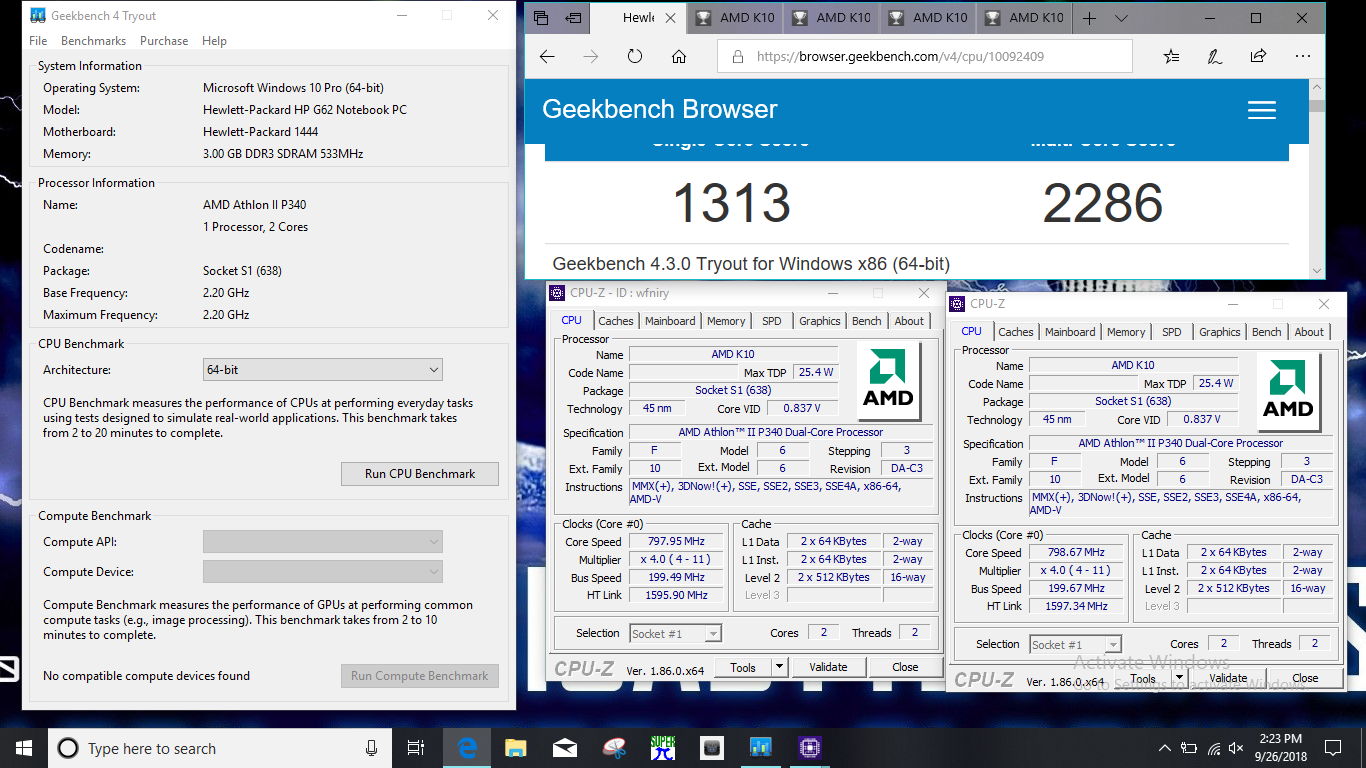The width and height of the screenshot is (1366, 768).
Task: Switch to Mainboard tab in CPU-Z wfniry window
Action: (x=670, y=321)
